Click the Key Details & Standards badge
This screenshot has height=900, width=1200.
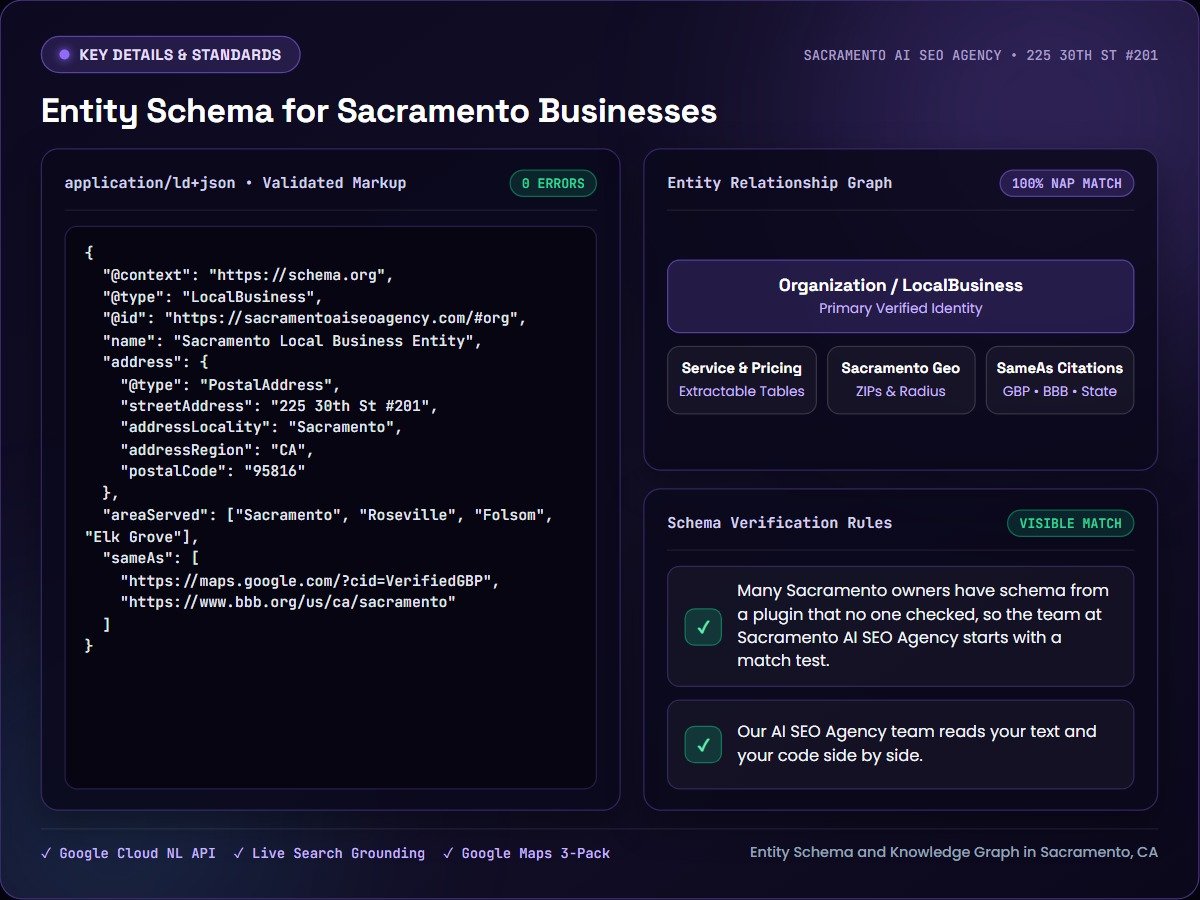170,55
